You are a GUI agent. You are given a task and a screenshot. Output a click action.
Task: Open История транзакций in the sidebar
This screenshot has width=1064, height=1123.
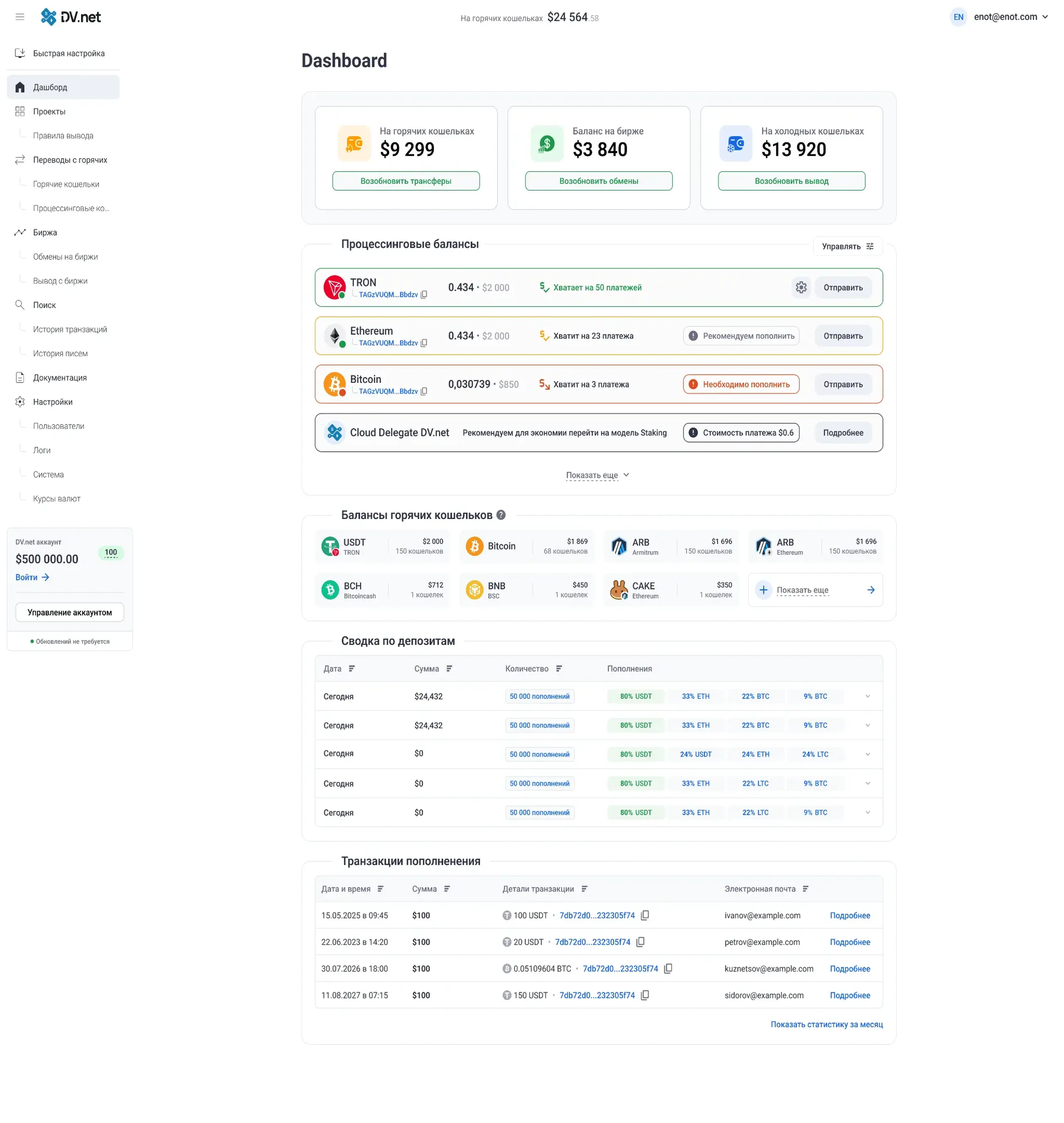(69, 329)
